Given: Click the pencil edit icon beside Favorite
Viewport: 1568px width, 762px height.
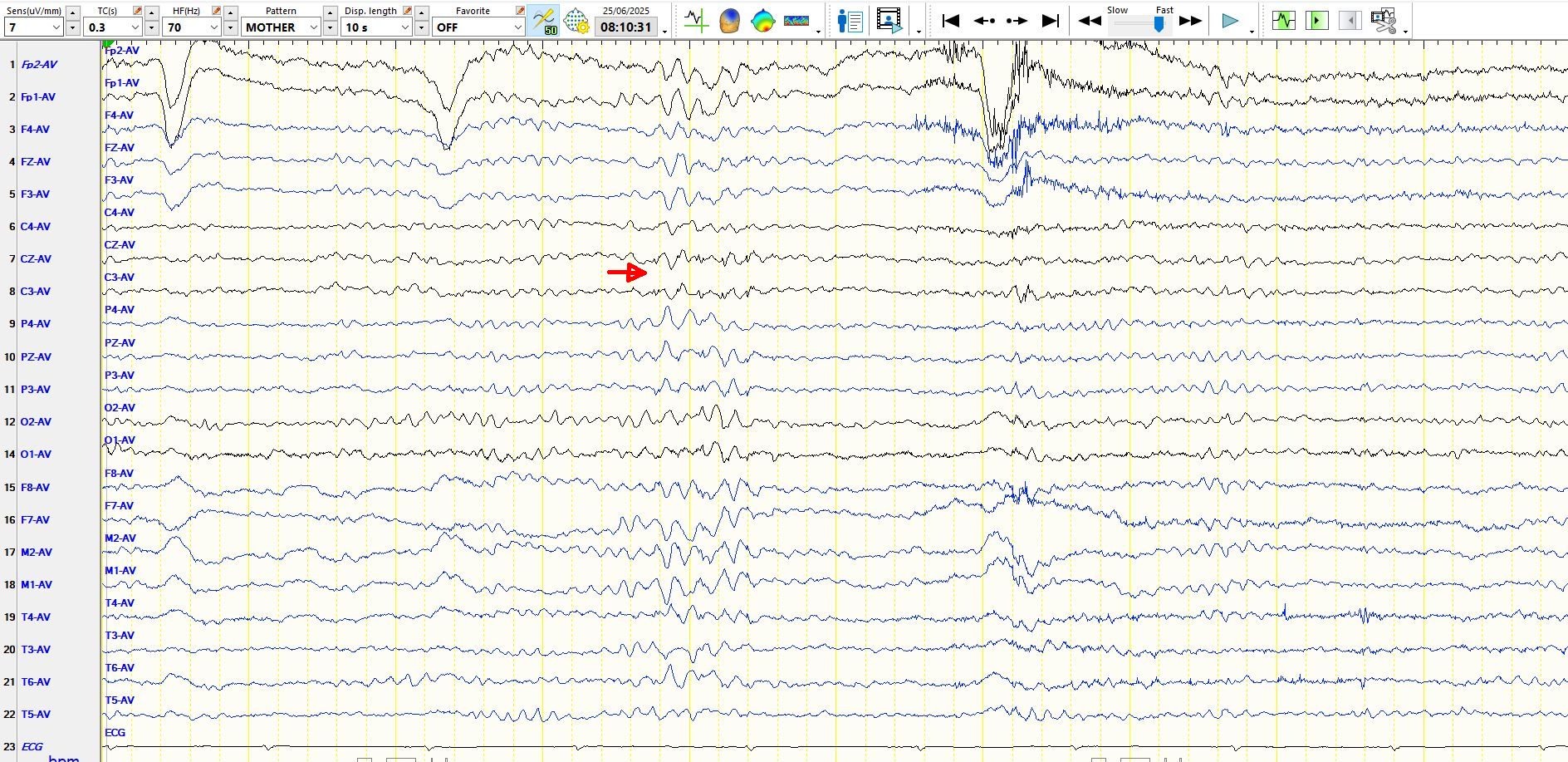Looking at the screenshot, I should pos(520,11).
